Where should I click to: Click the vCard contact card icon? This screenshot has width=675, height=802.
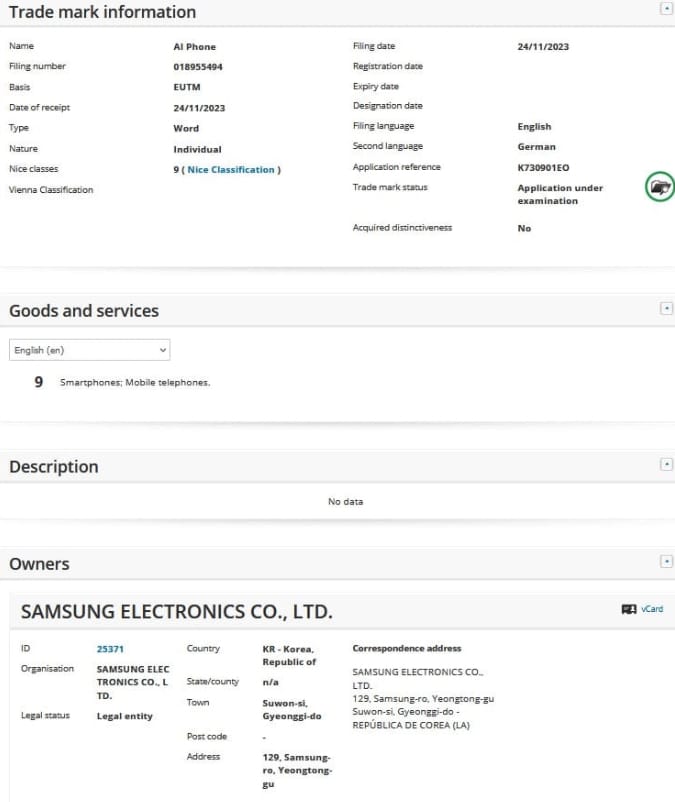pyautogui.click(x=628, y=609)
